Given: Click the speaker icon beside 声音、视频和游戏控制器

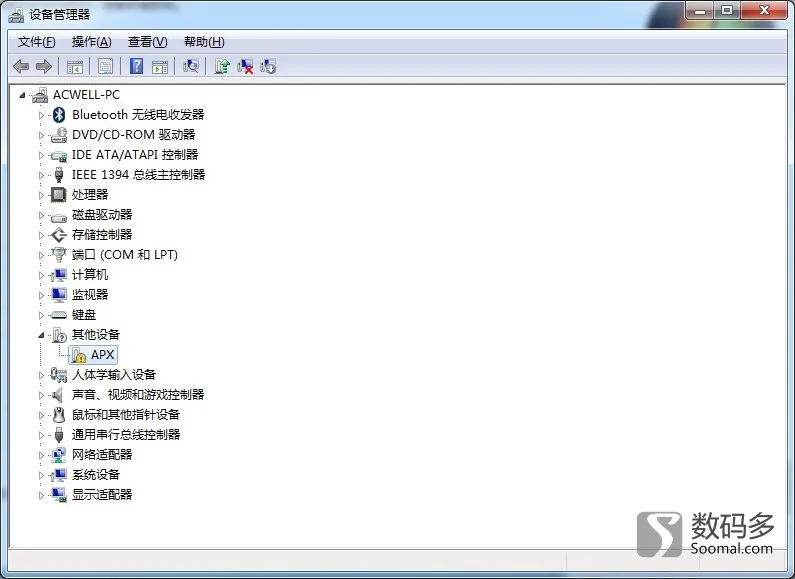Looking at the screenshot, I should pos(57,394).
